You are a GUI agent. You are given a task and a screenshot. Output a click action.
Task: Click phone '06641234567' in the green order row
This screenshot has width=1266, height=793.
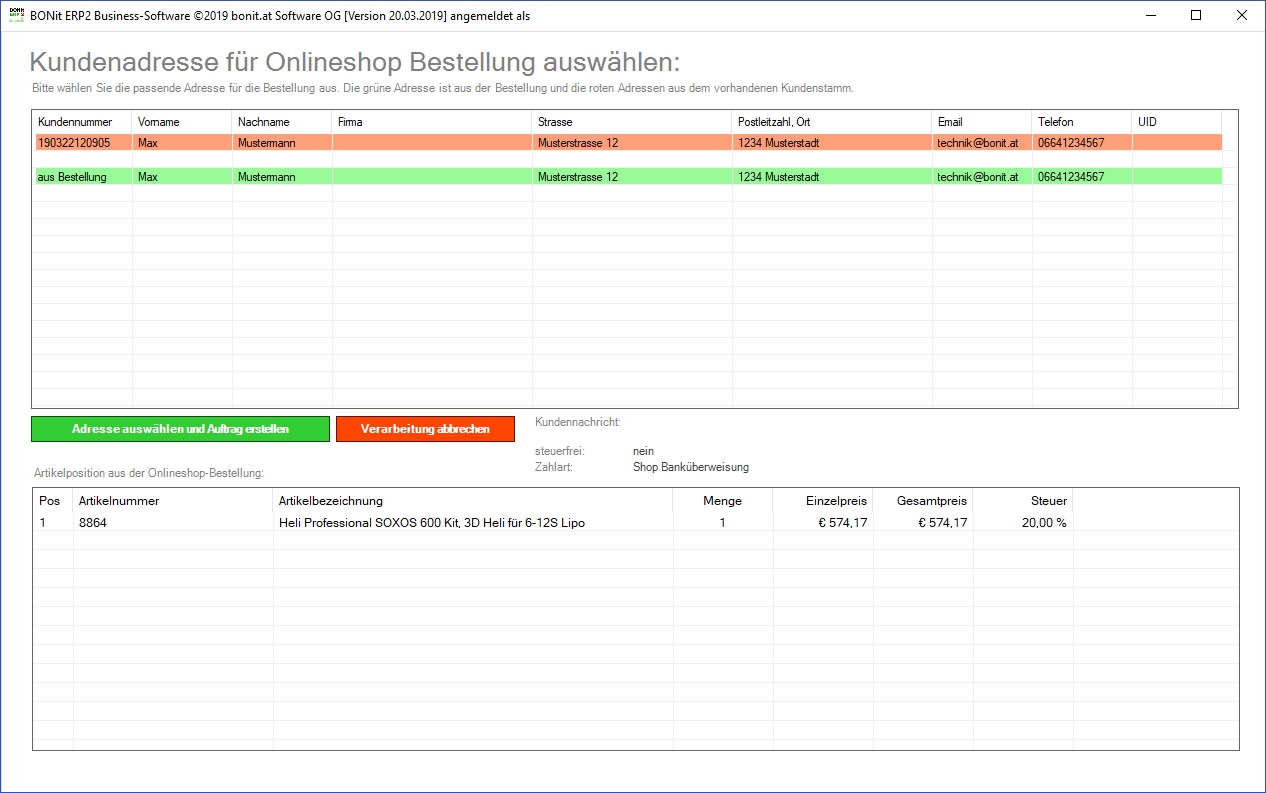(1071, 177)
